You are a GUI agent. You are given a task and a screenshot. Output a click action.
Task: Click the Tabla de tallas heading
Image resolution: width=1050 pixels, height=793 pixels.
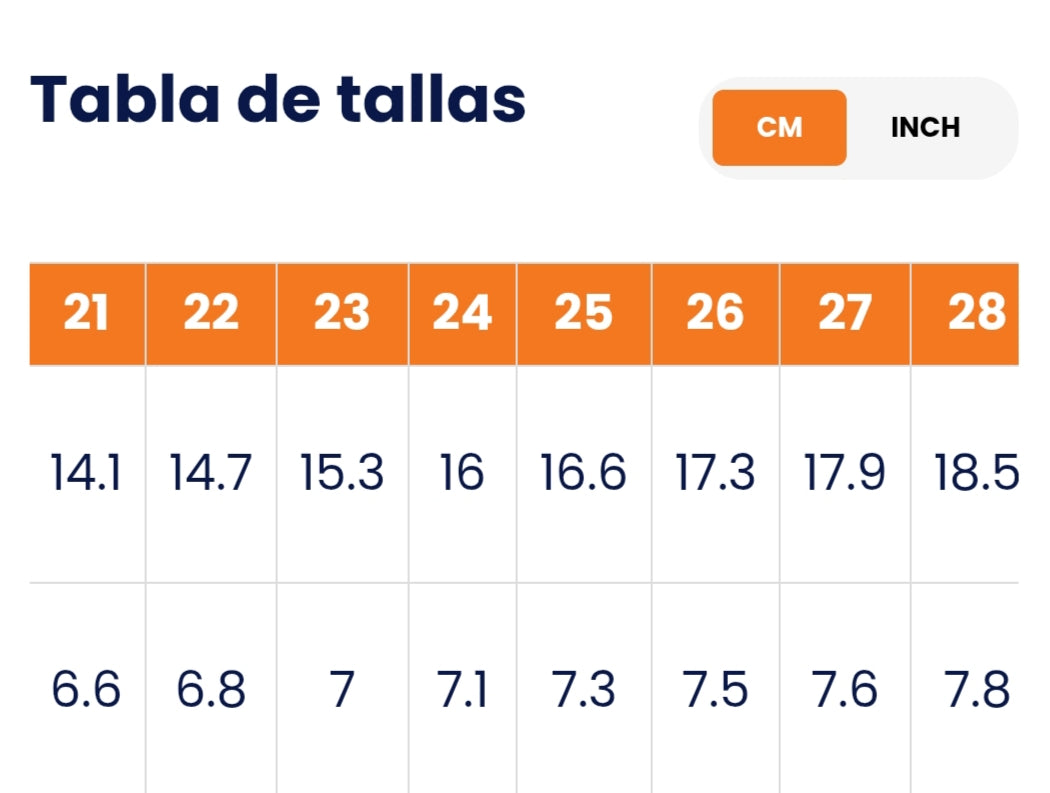[x=278, y=100]
